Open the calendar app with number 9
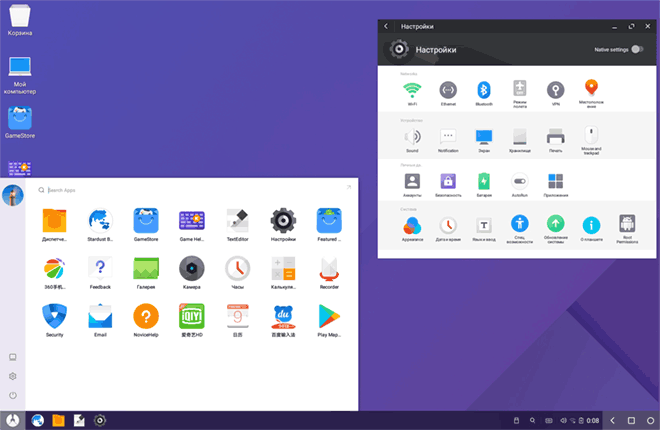Screen dimensions: 660x430 pyautogui.click(x=237, y=321)
